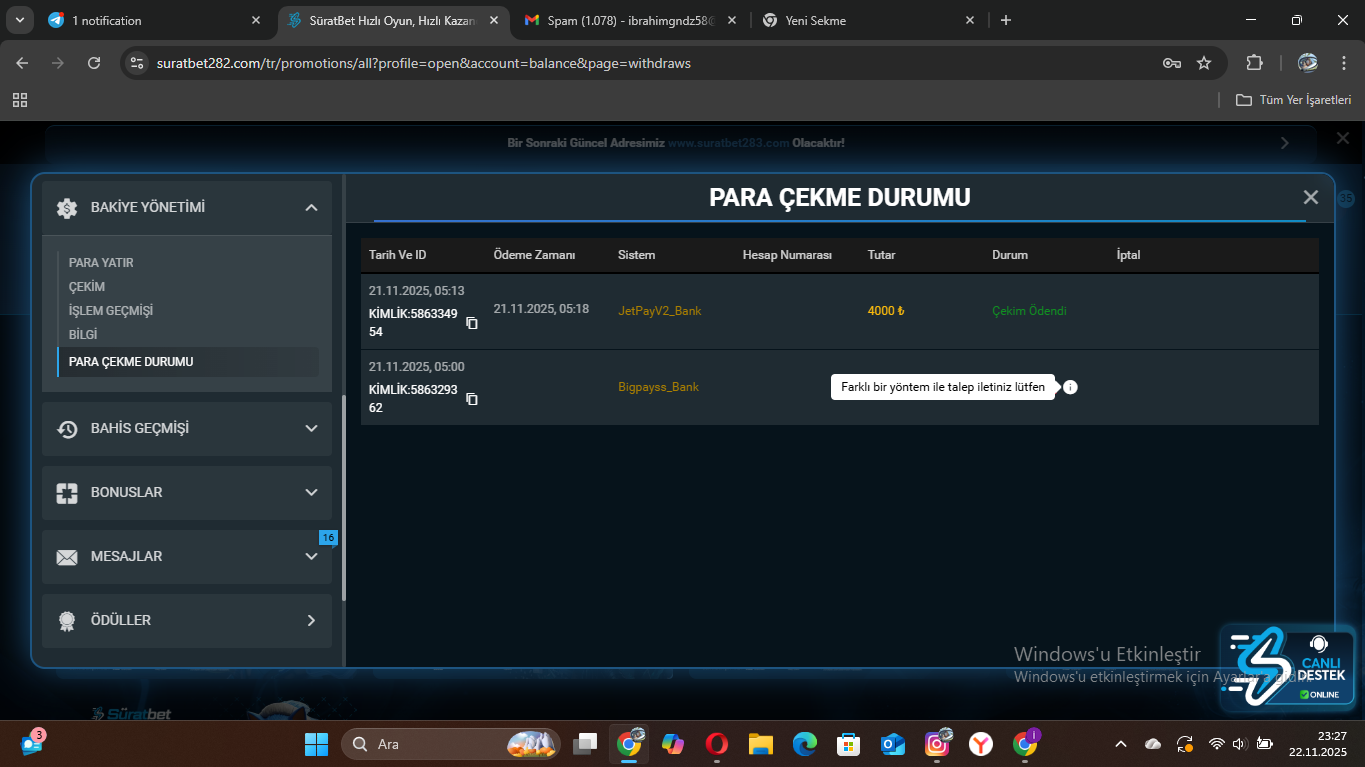Expand the Bonuslar section

click(311, 492)
